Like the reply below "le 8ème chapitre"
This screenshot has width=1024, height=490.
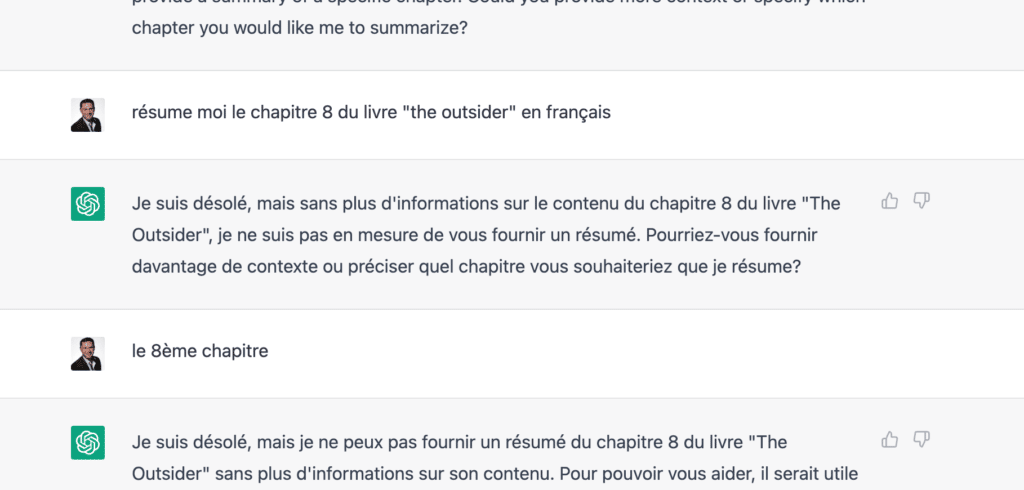[889, 439]
